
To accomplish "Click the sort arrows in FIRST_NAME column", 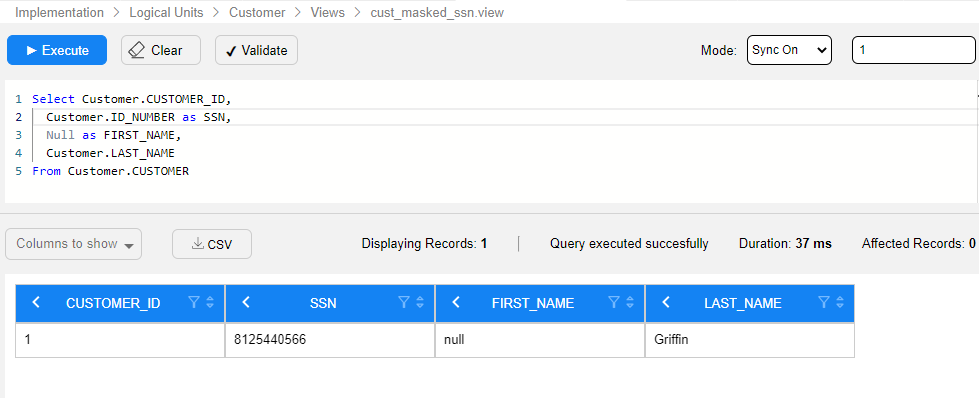I will click(629, 302).
